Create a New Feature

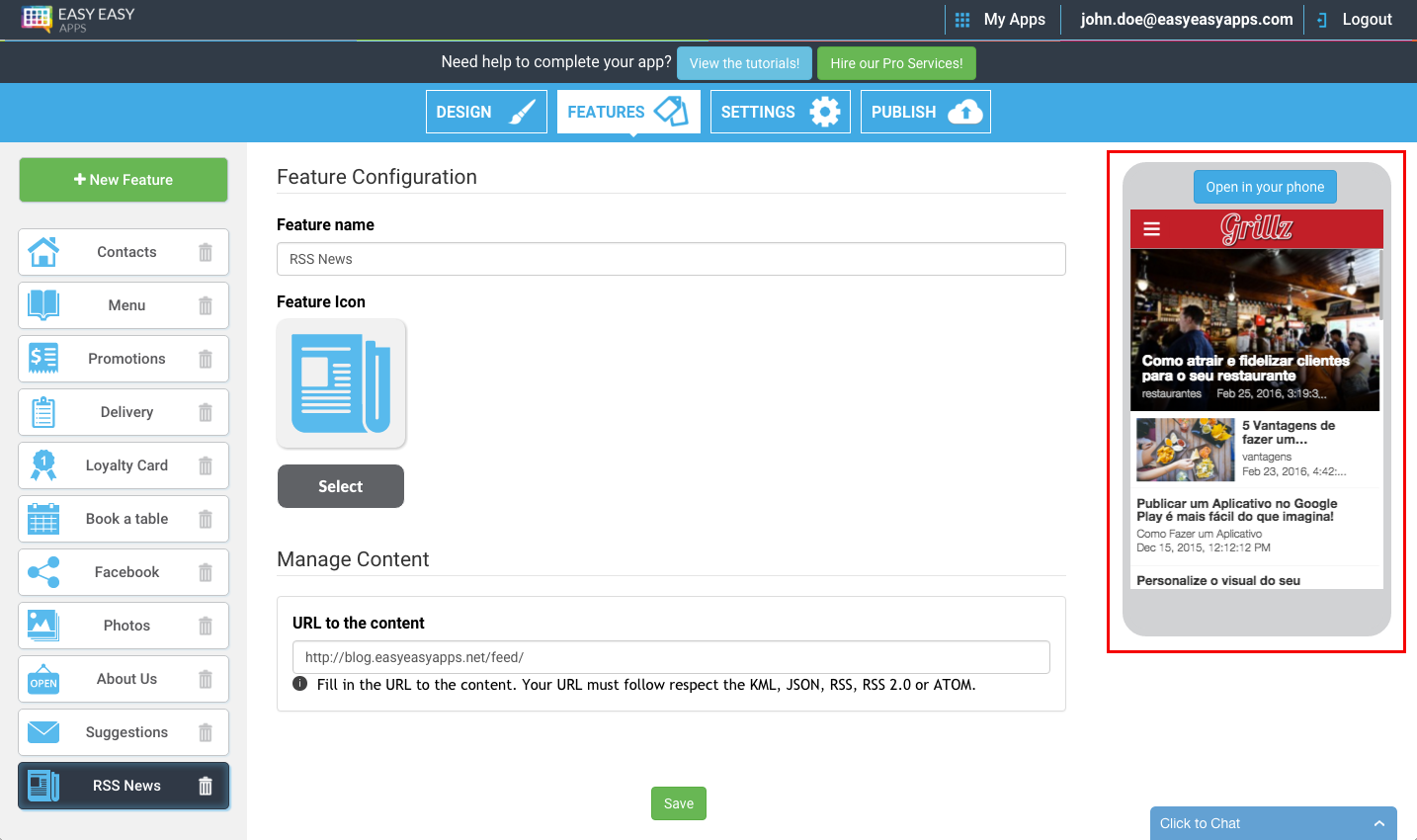point(123,179)
